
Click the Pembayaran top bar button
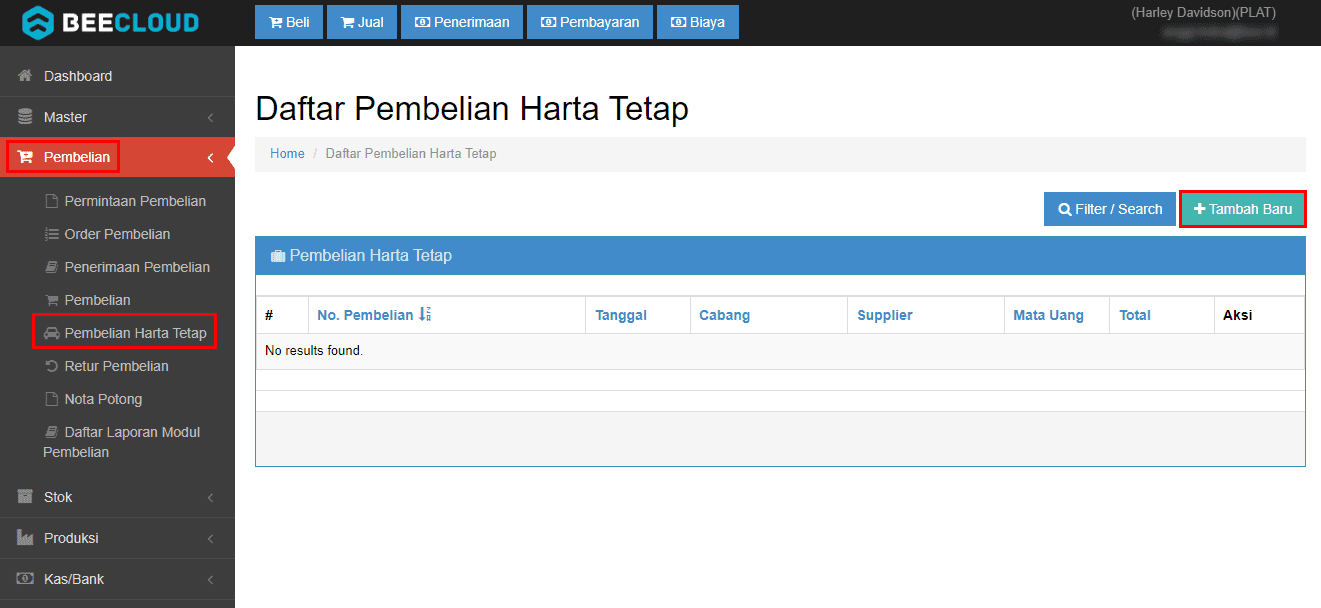tap(590, 22)
